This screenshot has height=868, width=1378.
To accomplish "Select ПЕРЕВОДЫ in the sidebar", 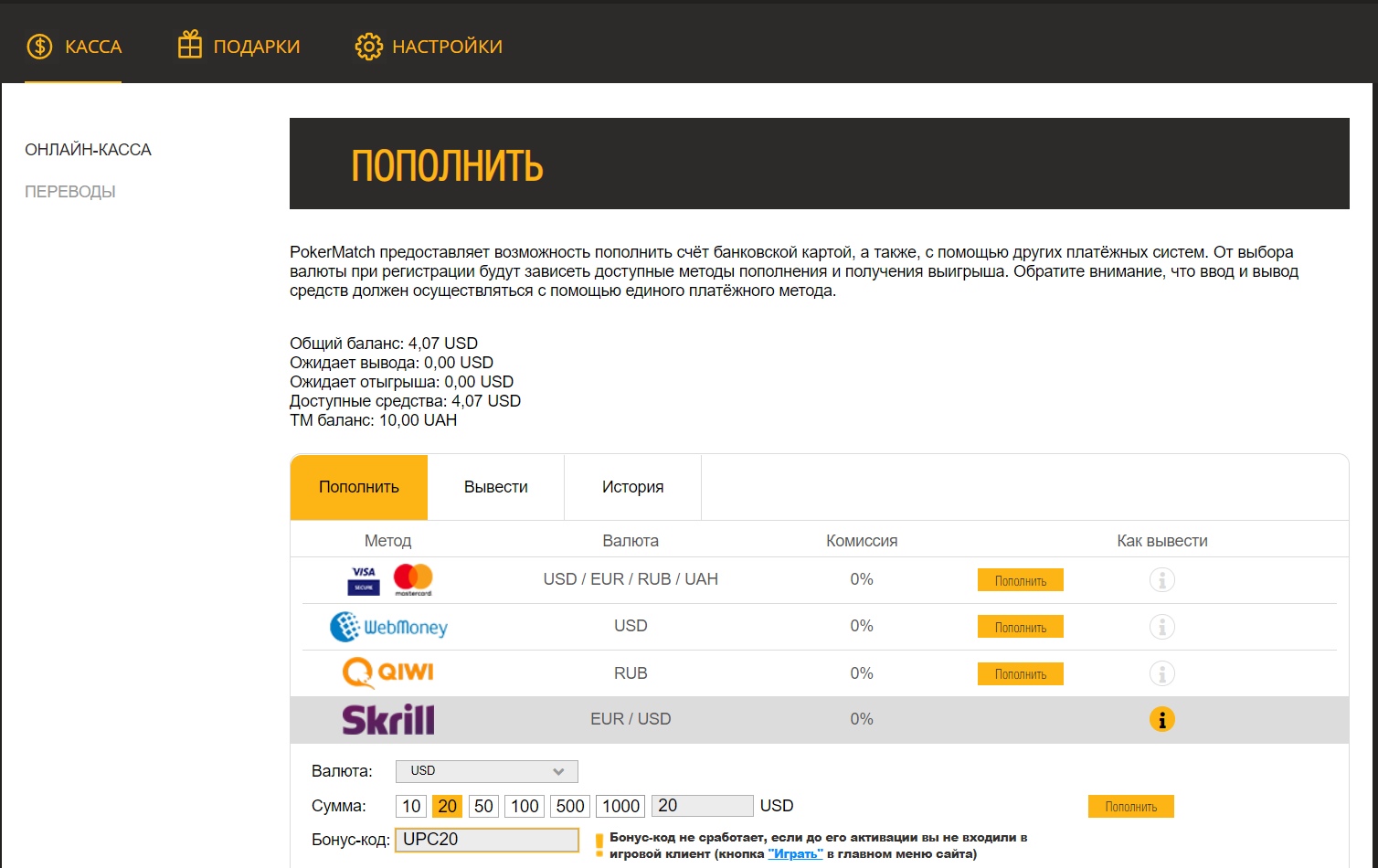I will coord(70,192).
